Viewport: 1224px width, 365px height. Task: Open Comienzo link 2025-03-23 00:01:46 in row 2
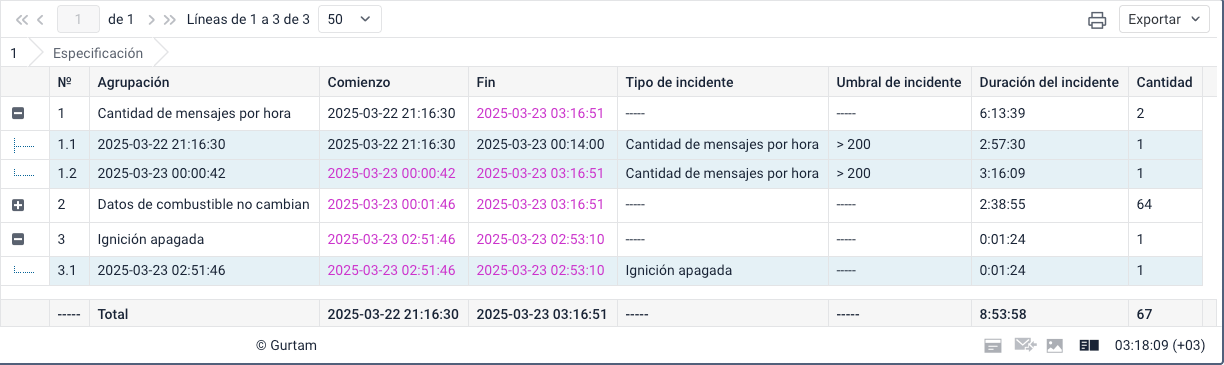point(391,204)
